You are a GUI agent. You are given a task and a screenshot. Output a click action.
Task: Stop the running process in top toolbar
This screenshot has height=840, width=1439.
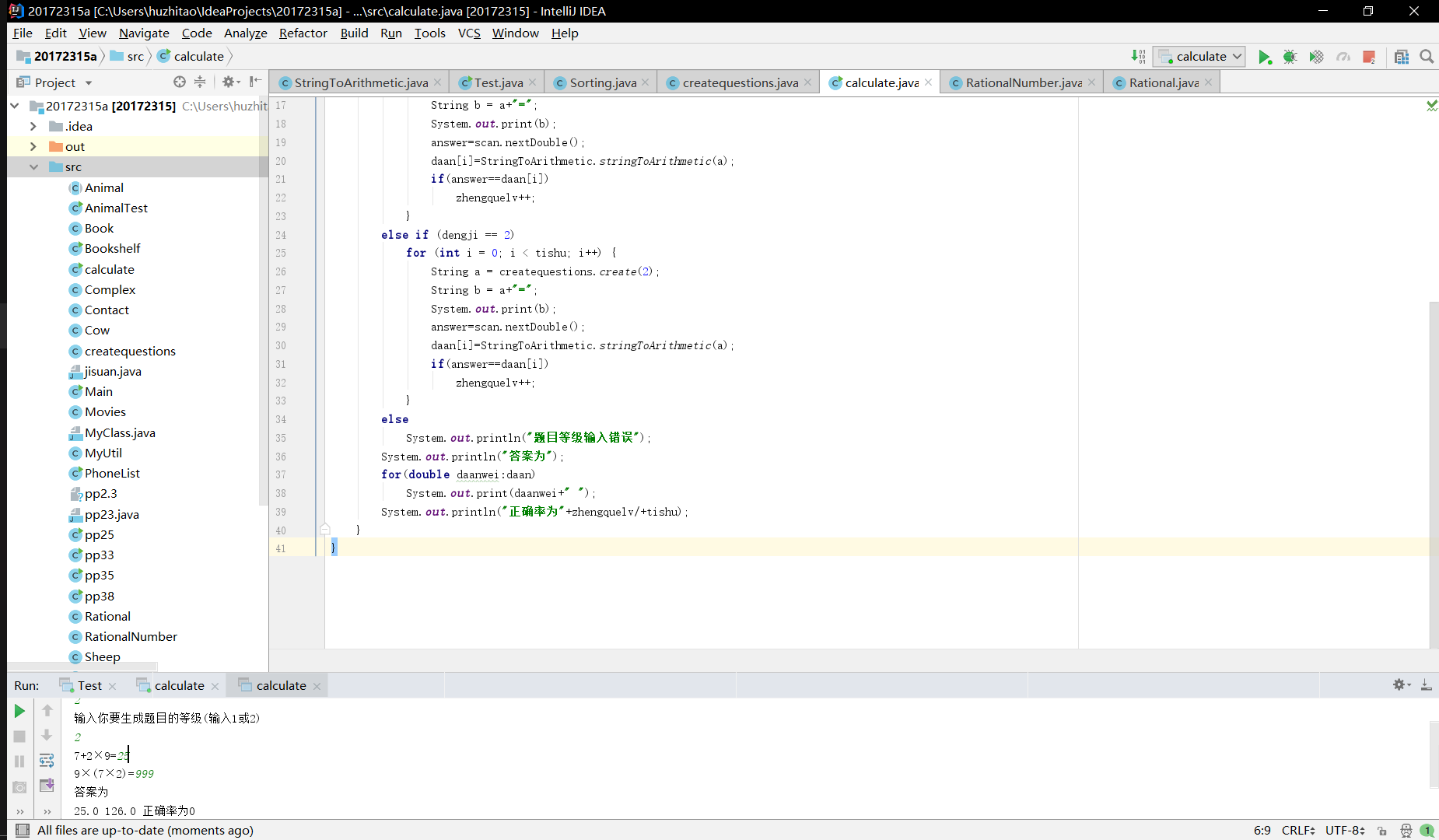[1369, 57]
